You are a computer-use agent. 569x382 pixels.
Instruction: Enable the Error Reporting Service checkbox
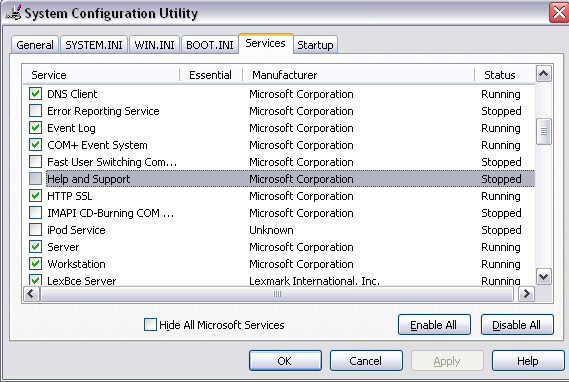(35, 111)
